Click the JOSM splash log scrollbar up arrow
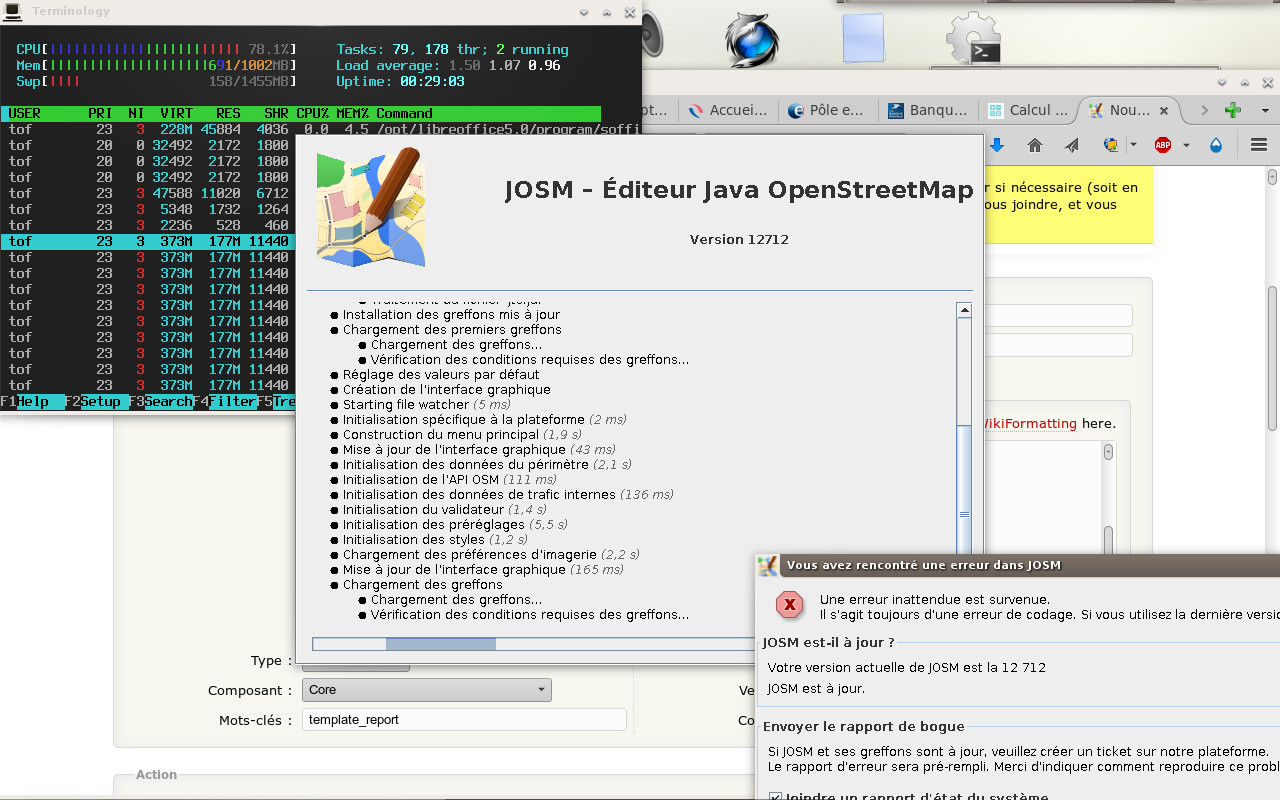1280x800 pixels. pyautogui.click(x=964, y=310)
